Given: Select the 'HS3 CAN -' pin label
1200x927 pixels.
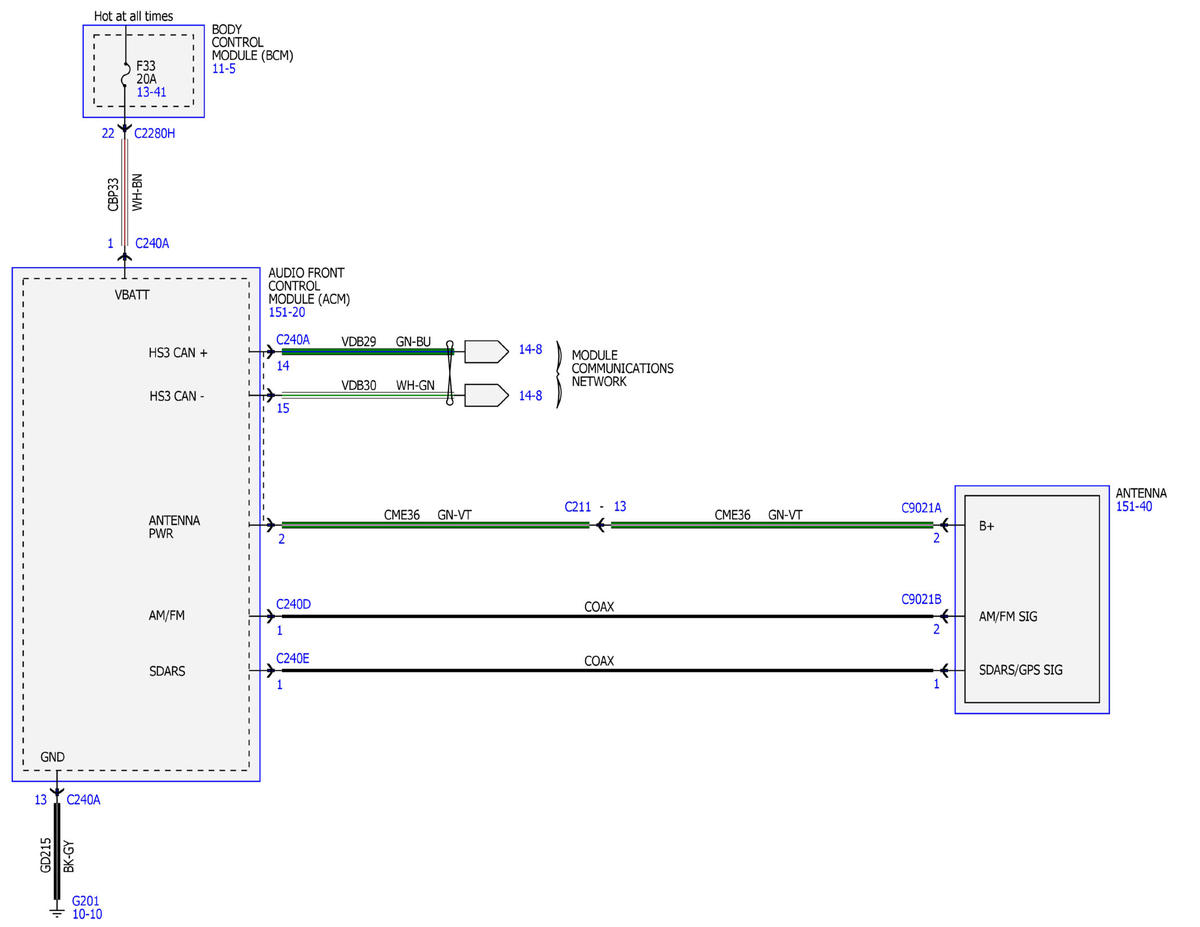Looking at the screenshot, I should [x=176, y=396].
